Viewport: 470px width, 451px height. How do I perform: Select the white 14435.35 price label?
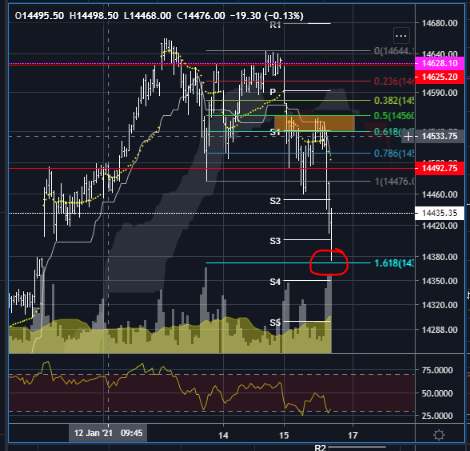[439, 213]
